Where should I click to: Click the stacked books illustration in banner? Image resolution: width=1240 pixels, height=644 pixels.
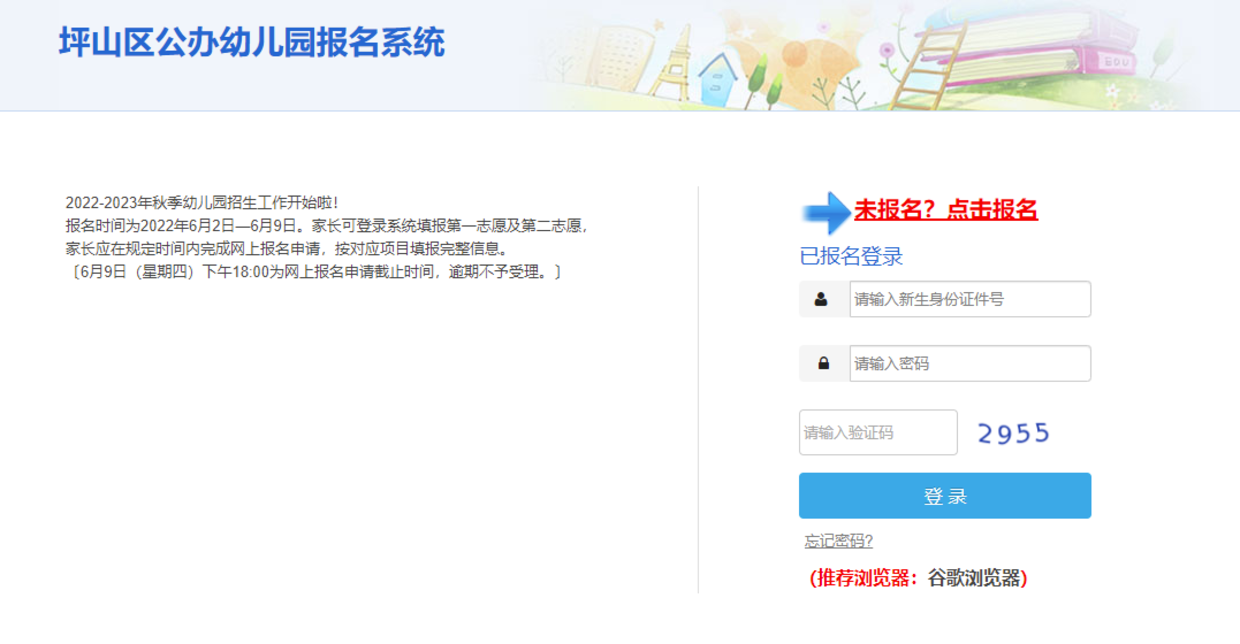(1040, 45)
